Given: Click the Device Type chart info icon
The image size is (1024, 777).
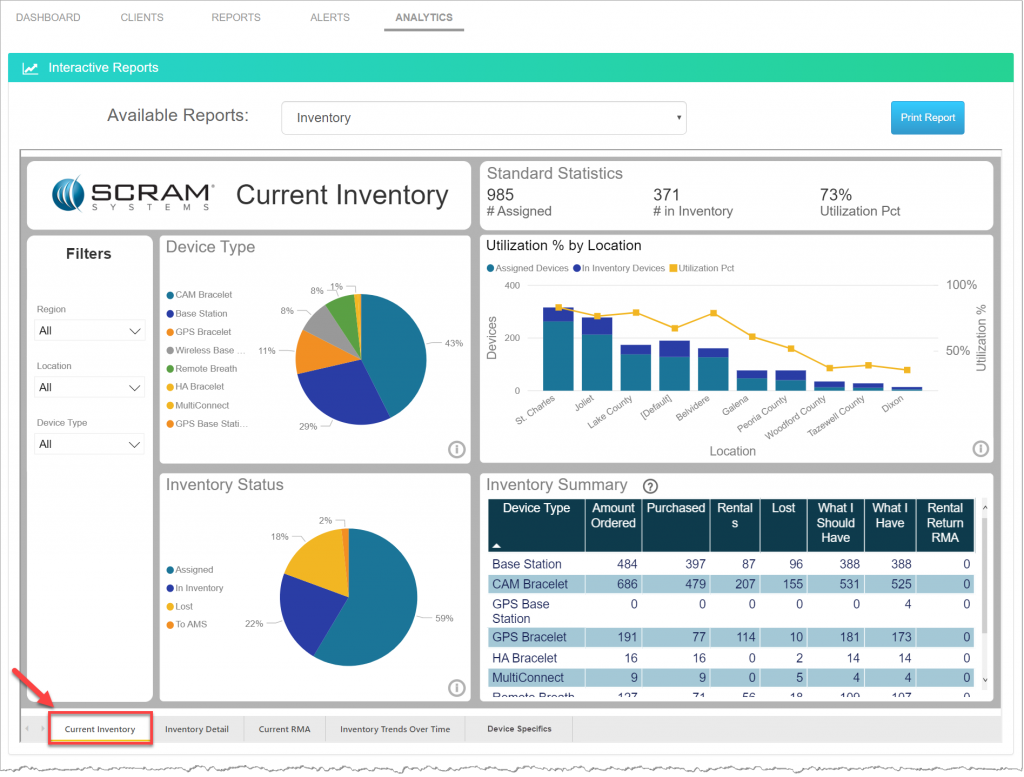Looking at the screenshot, I should point(457,450).
